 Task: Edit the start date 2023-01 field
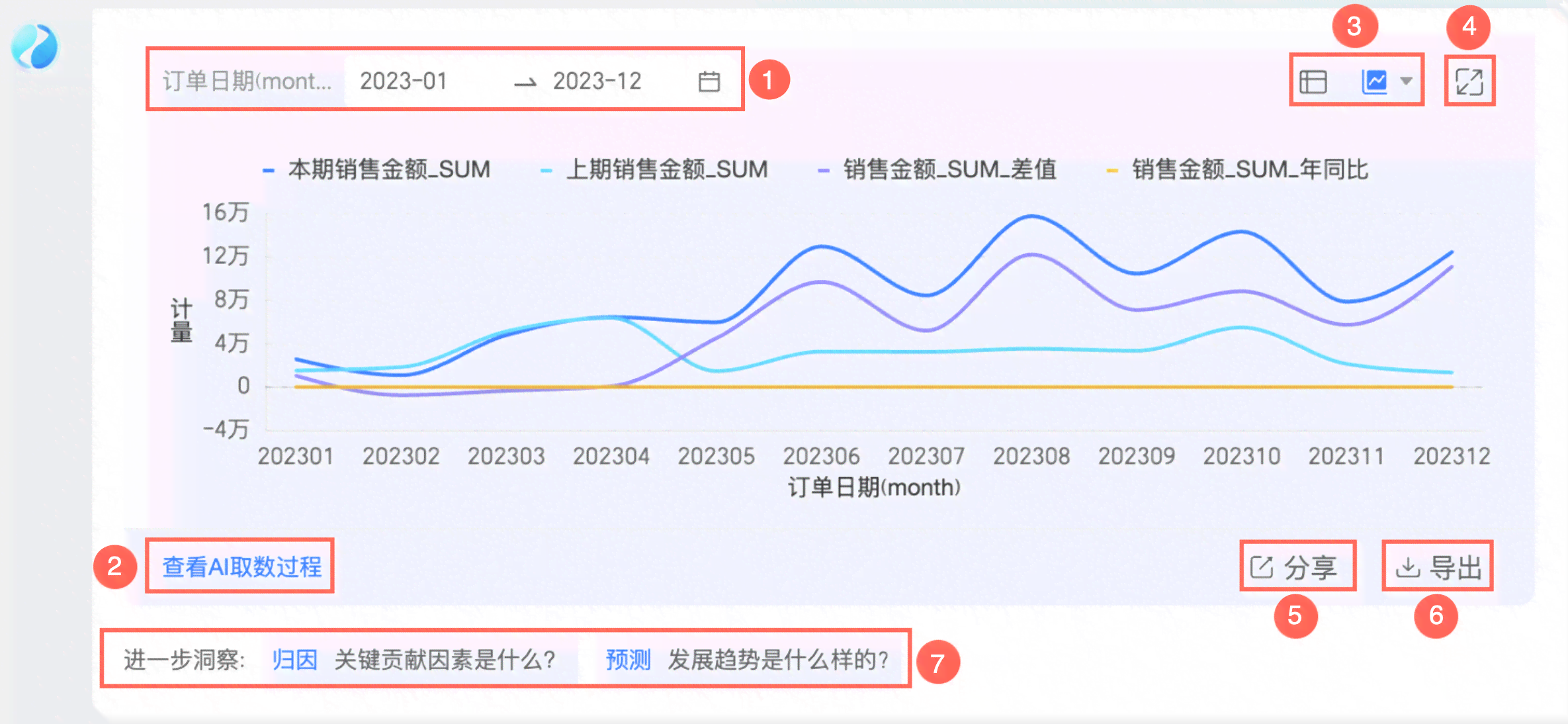404,81
